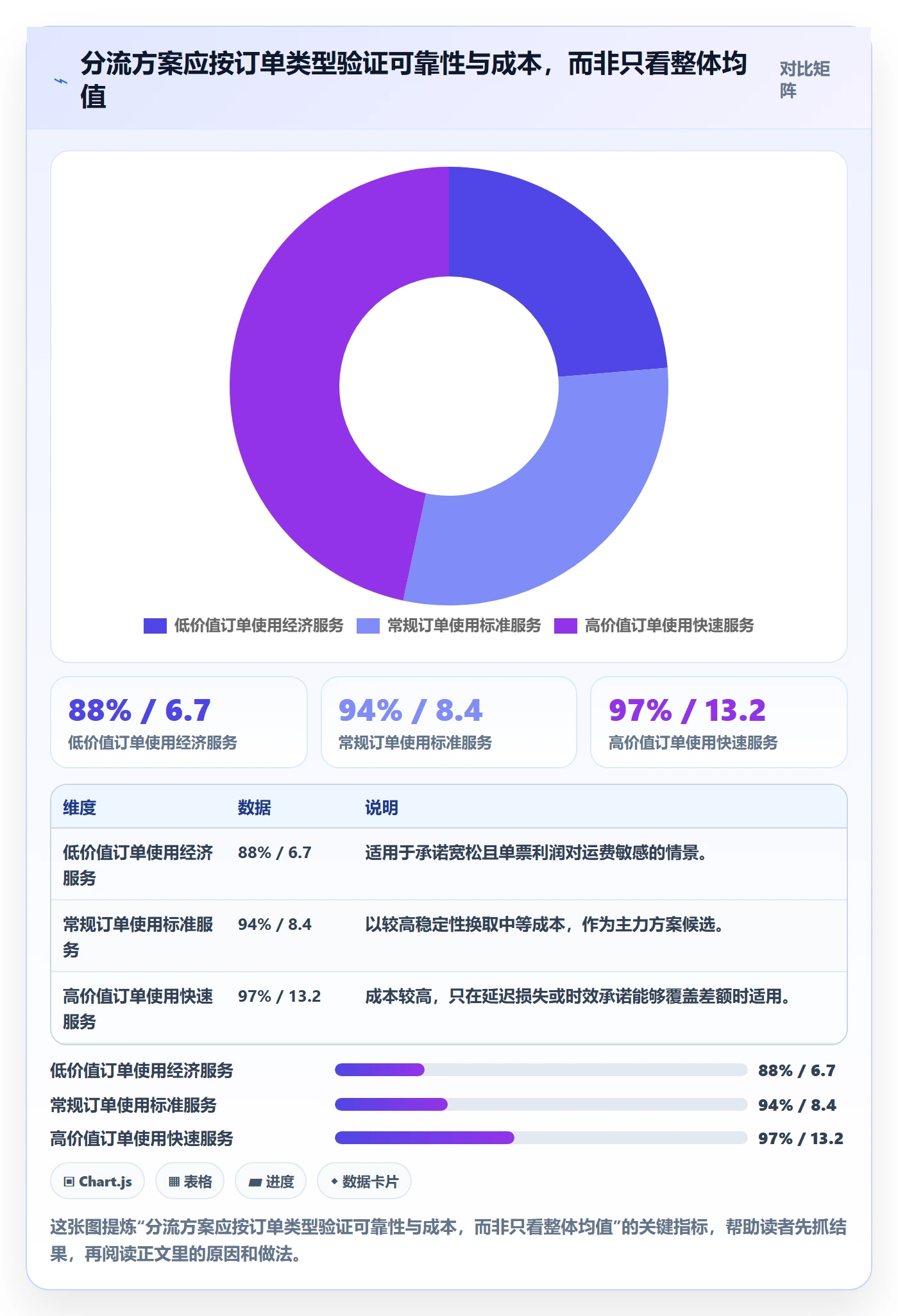Click progress bar for 低价值订单使用经济服务
This screenshot has height=1316, width=898.
[x=541, y=1070]
